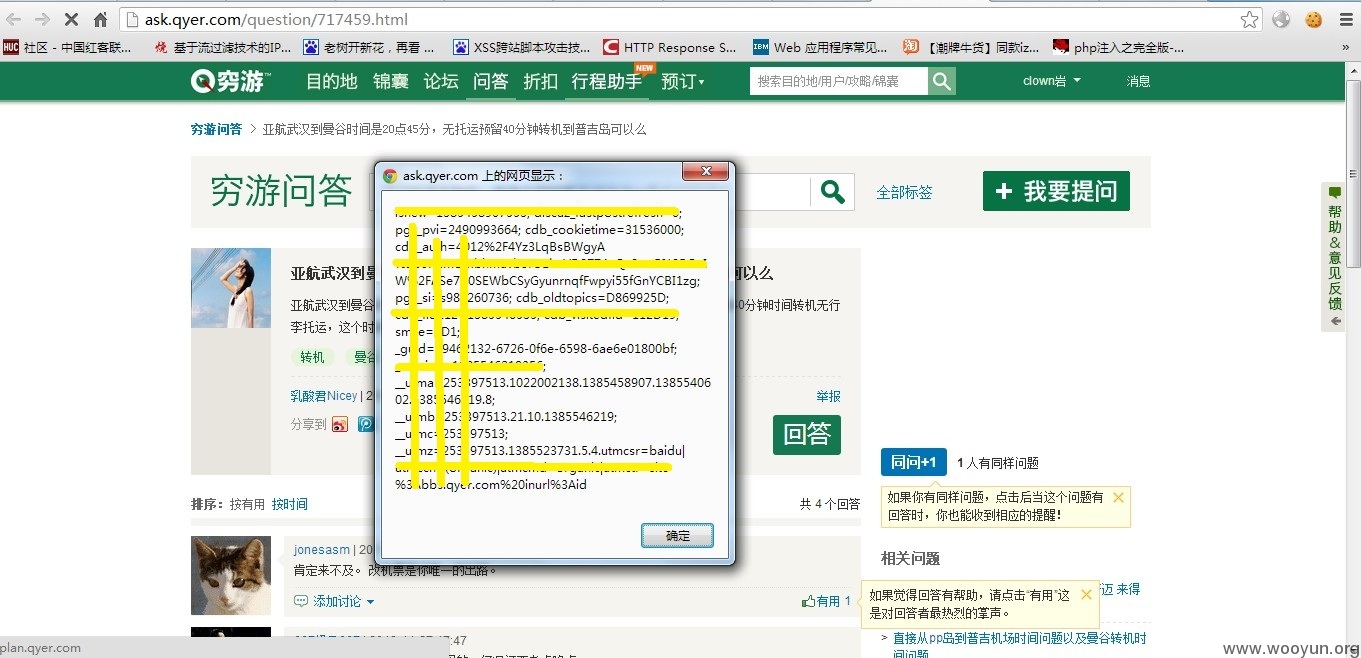Click the 同问+1 button
This screenshot has width=1361, height=658.
(913, 462)
